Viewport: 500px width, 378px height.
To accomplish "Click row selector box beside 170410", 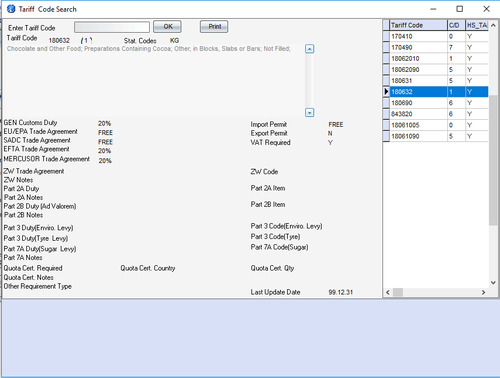I will pyautogui.click(x=386, y=36).
